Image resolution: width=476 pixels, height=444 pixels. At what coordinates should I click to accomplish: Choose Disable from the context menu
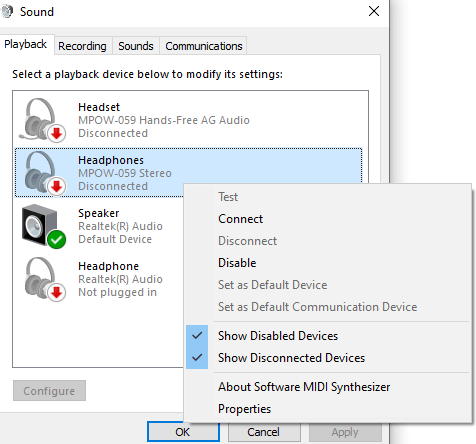237,263
